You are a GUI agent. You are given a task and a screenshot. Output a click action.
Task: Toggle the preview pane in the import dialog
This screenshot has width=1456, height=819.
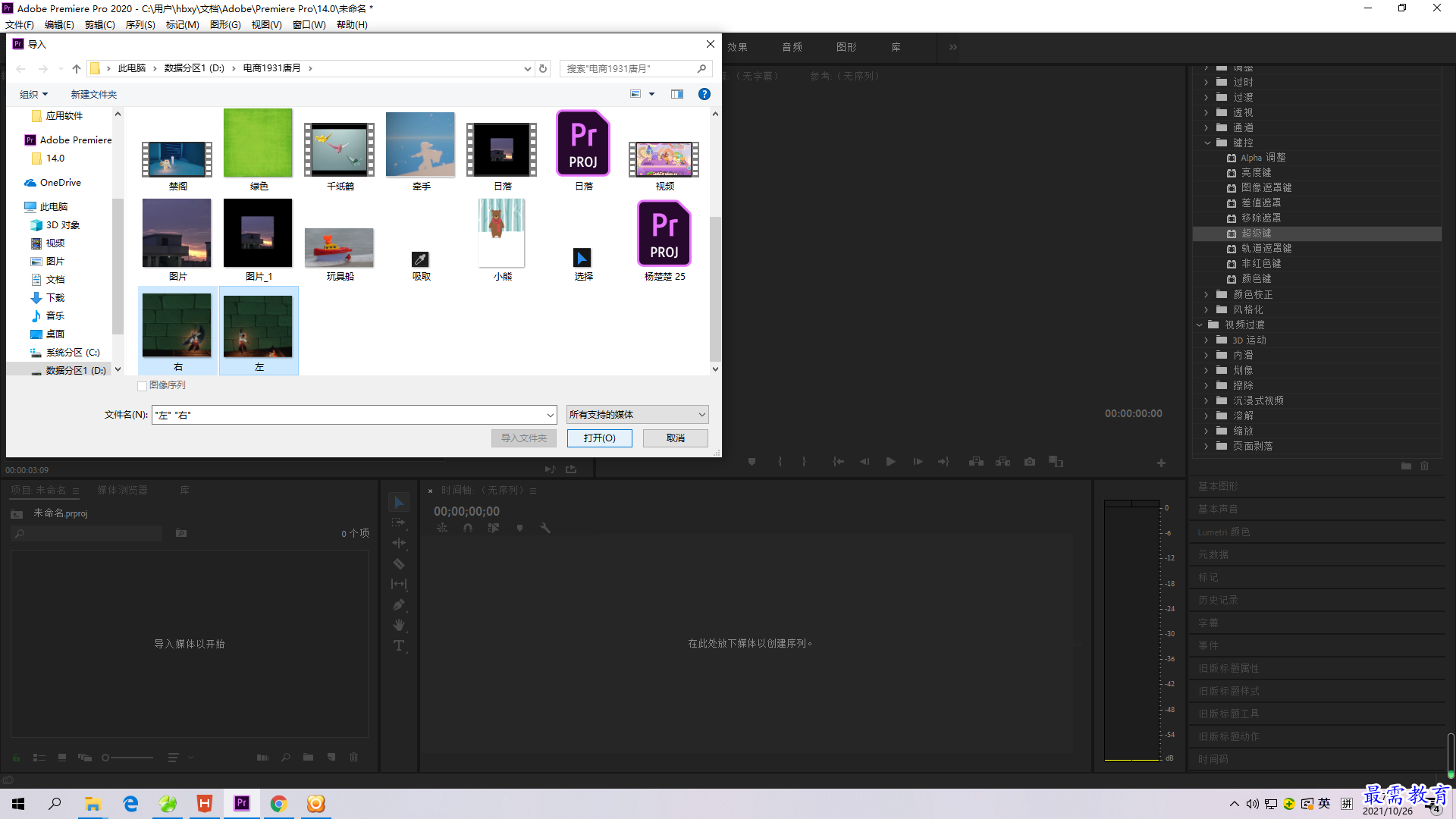click(x=677, y=94)
